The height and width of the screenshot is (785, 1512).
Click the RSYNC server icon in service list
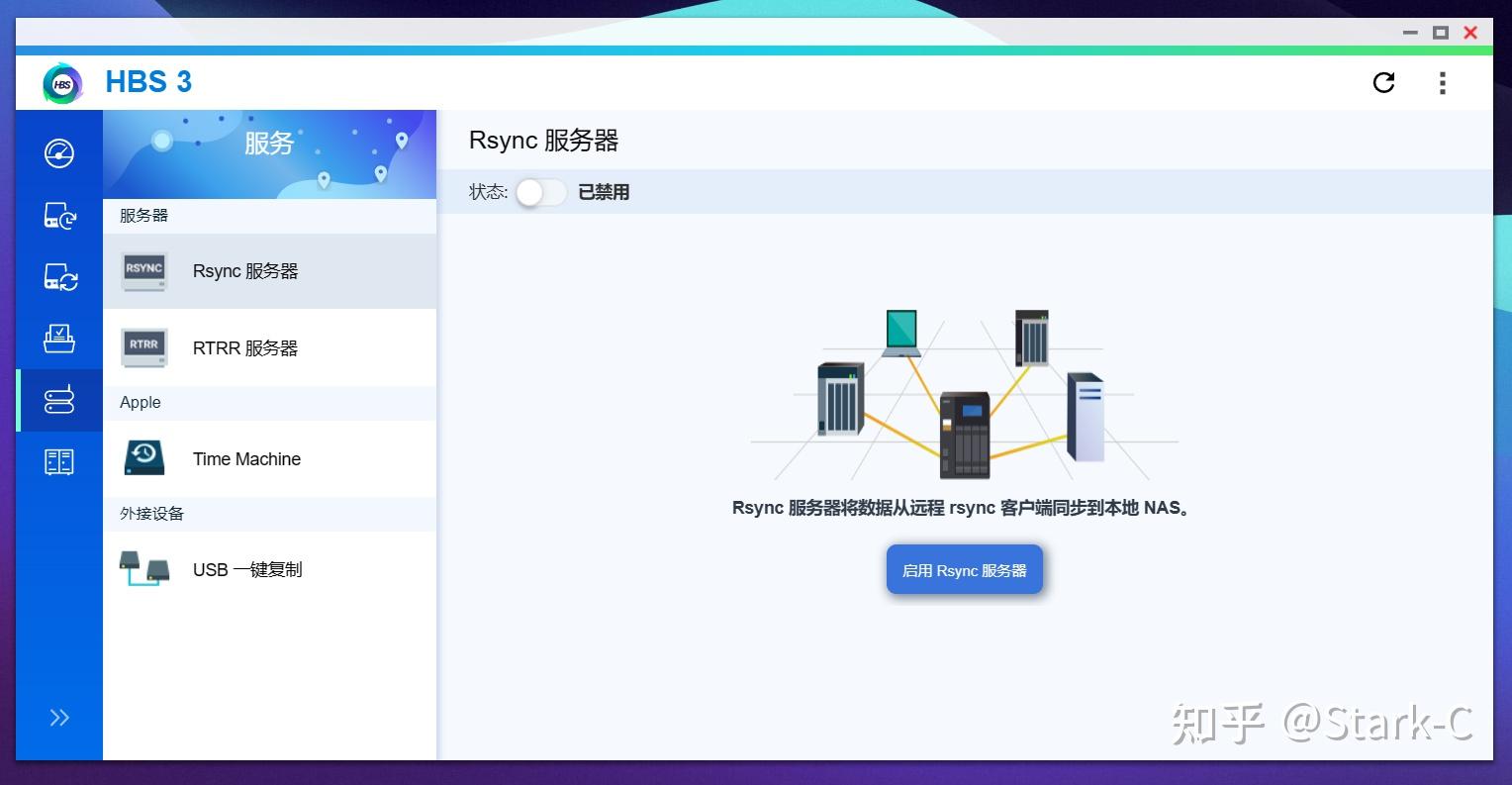coord(143,270)
